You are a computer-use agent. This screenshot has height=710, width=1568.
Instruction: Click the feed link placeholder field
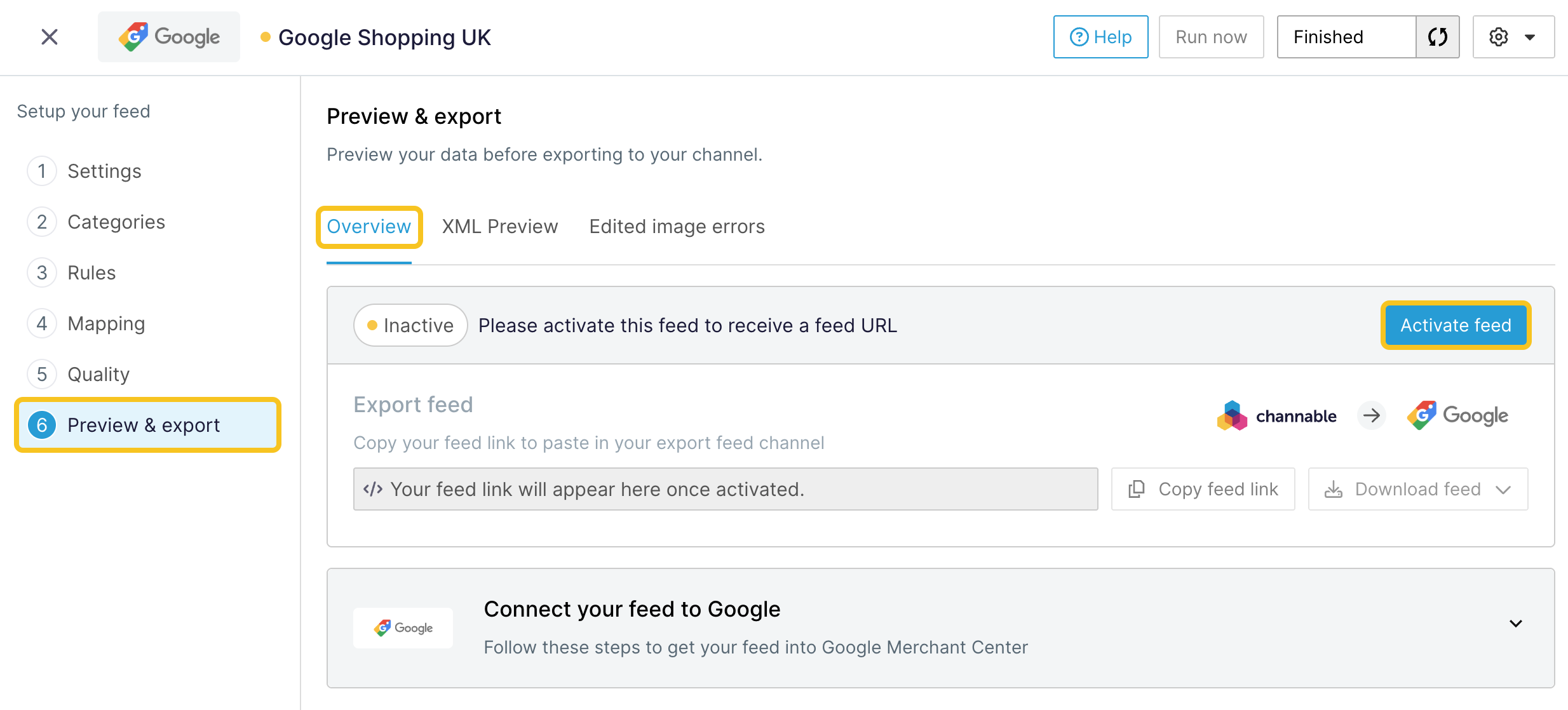coord(725,489)
